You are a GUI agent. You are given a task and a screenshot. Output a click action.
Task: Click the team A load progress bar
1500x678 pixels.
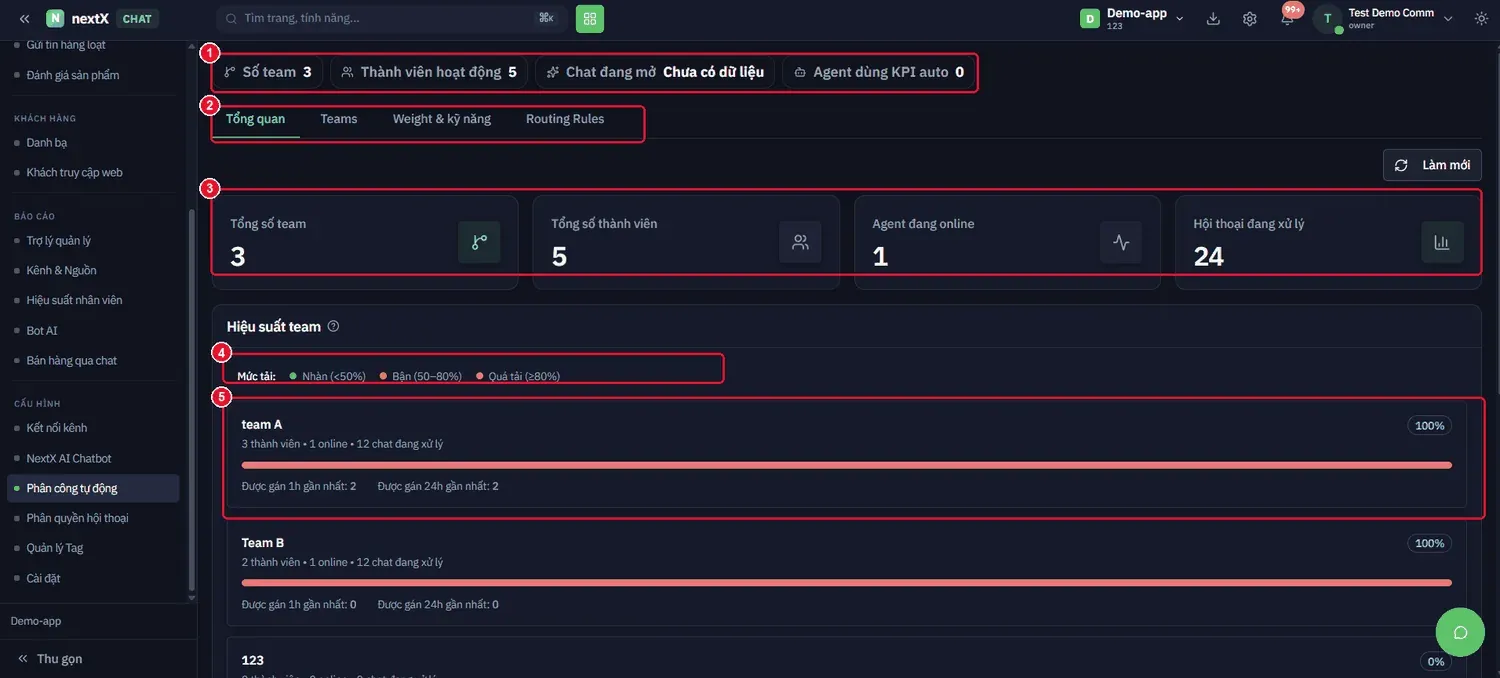pyautogui.click(x=847, y=465)
